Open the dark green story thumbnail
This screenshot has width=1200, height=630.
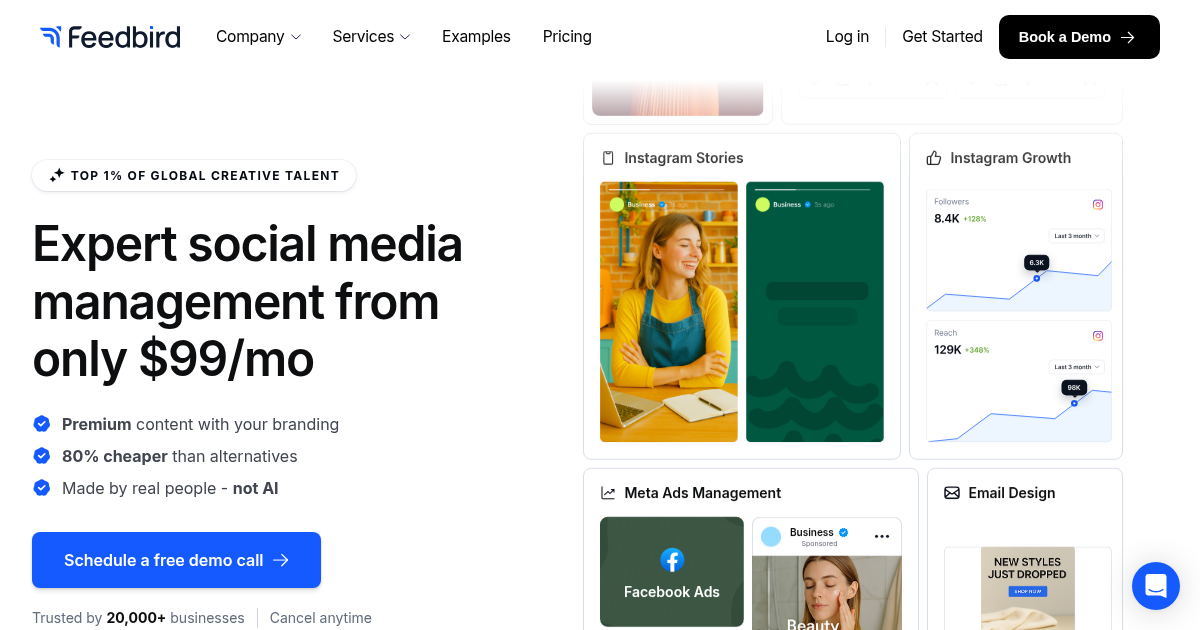click(815, 312)
